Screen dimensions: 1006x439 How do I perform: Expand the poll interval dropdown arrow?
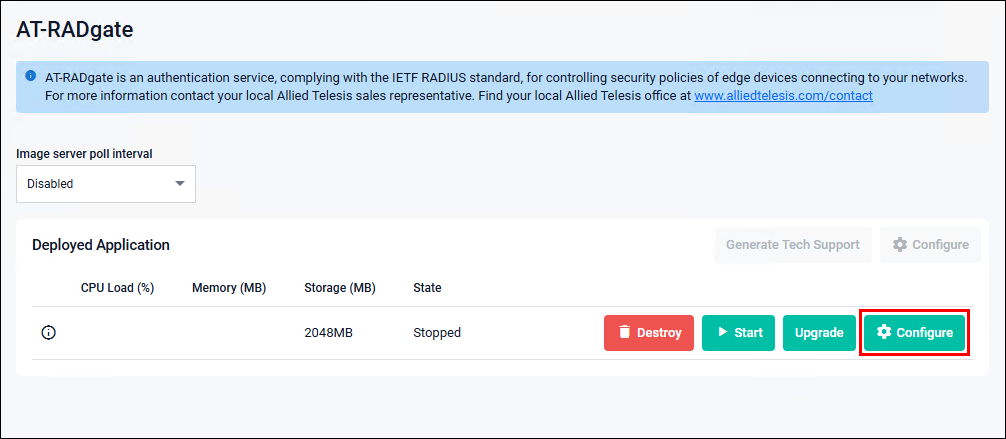[180, 184]
